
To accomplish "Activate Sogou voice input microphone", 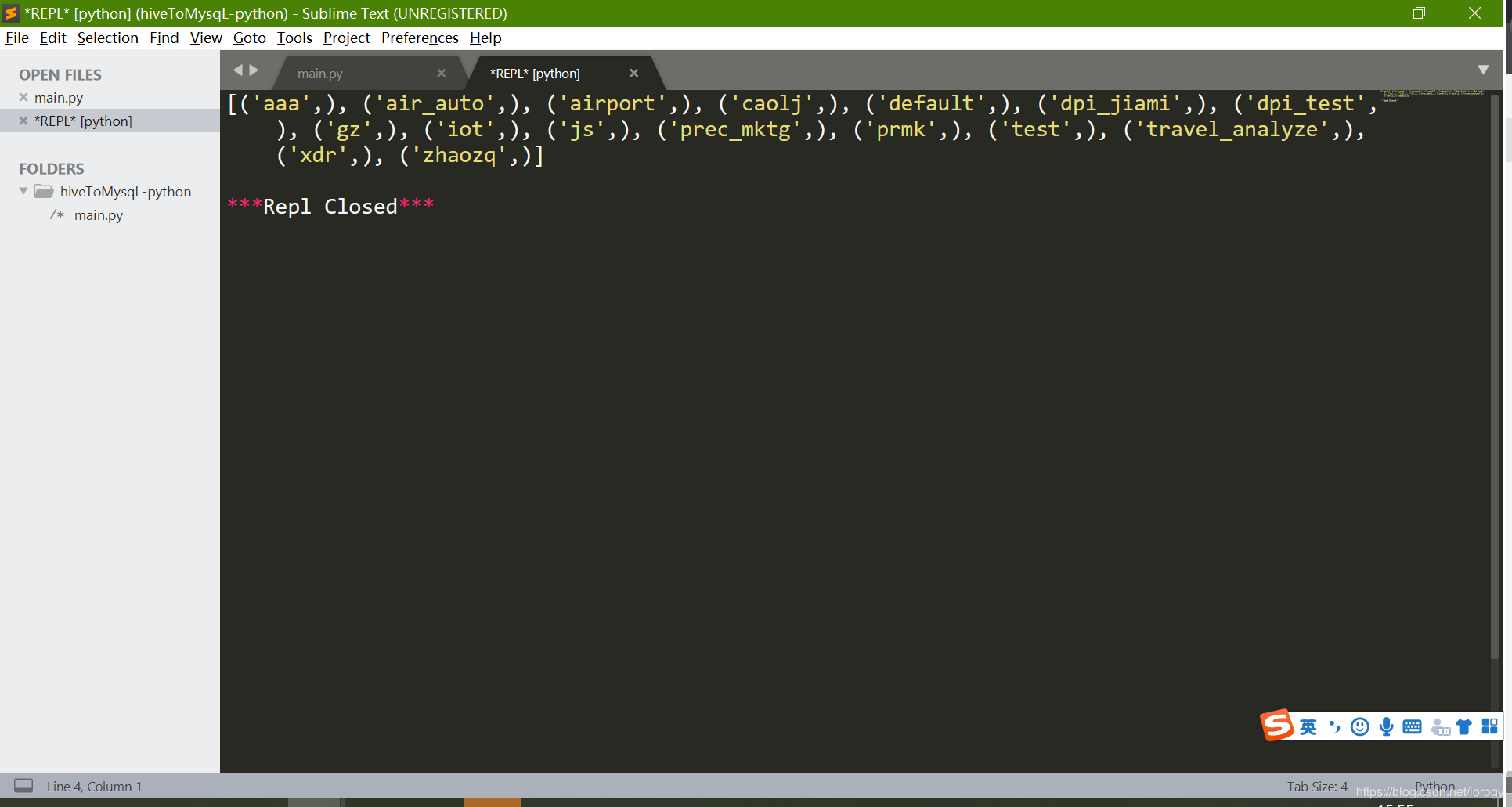I will (1386, 726).
